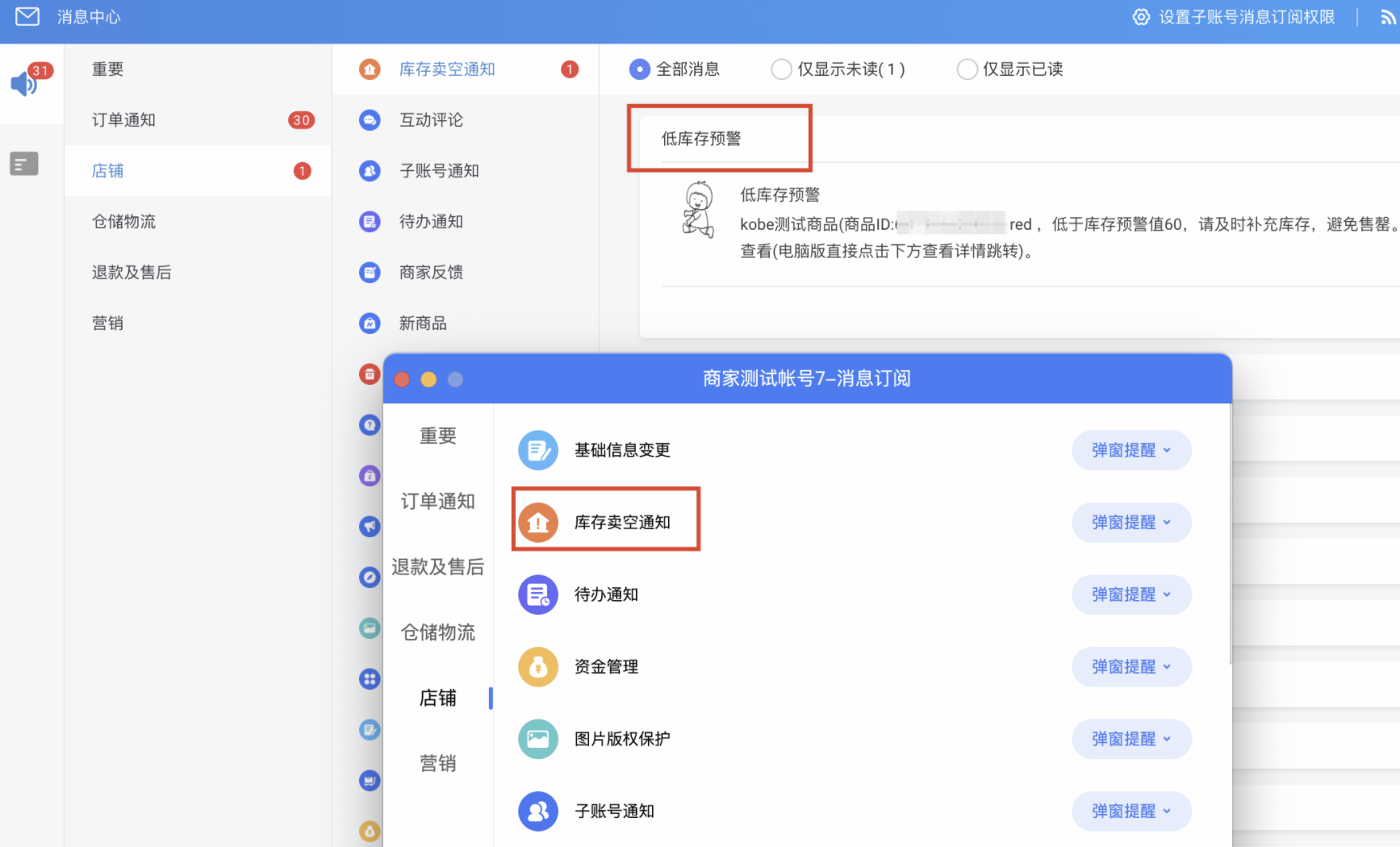Select the 仅显示未读(1) radio button

(x=781, y=69)
